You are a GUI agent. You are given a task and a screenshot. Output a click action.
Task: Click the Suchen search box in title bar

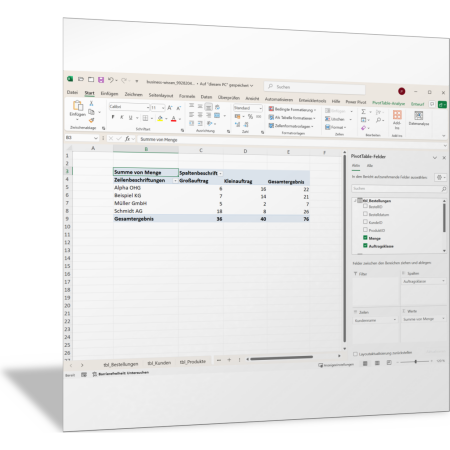point(315,88)
